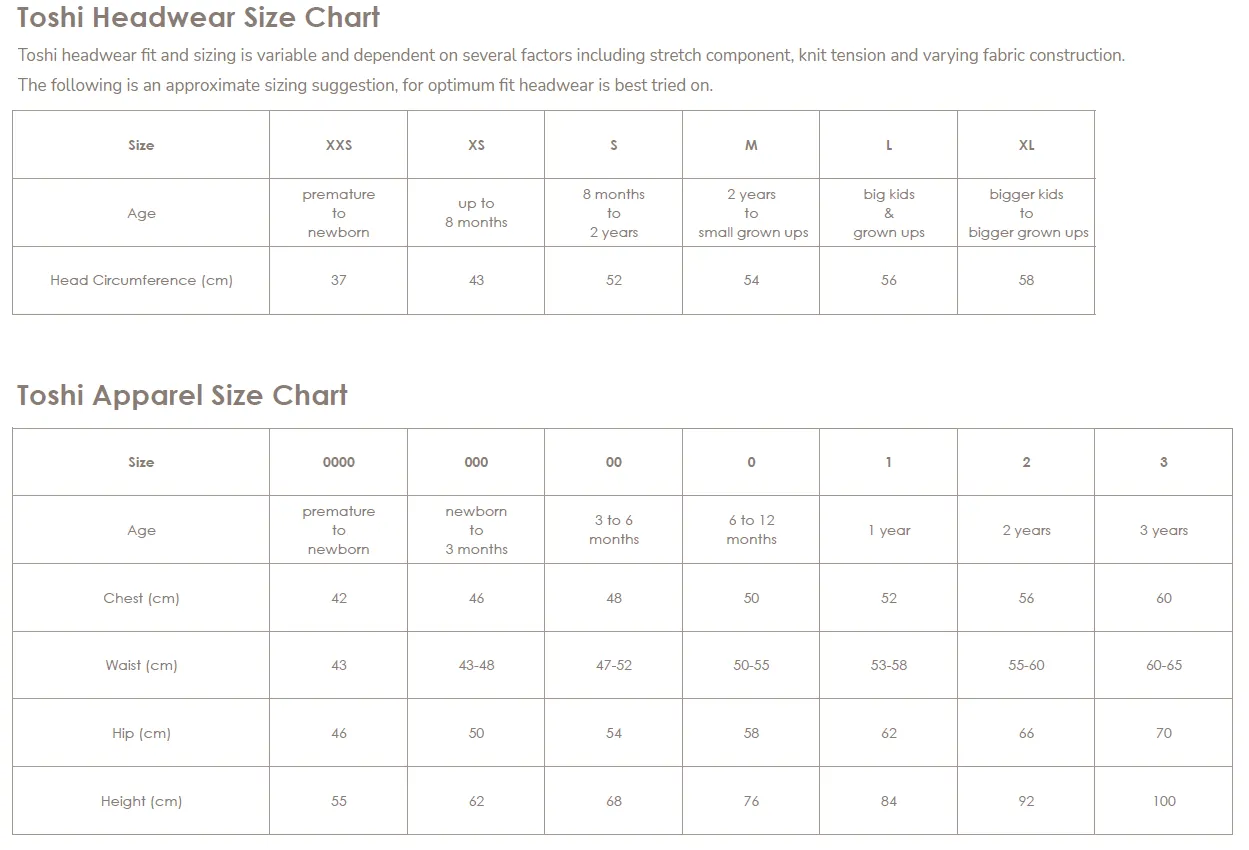Image resolution: width=1249 pixels, height=850 pixels.
Task: Select the "up to 8 months" age cell
Action: click(476, 213)
